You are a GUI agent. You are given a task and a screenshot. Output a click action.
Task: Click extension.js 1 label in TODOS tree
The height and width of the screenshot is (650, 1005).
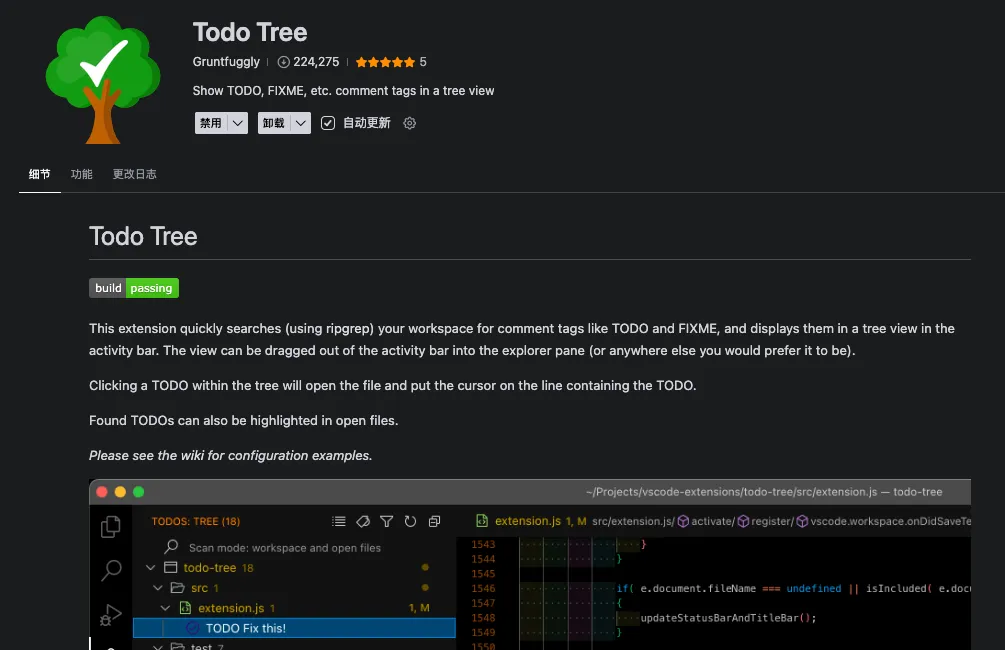237,608
